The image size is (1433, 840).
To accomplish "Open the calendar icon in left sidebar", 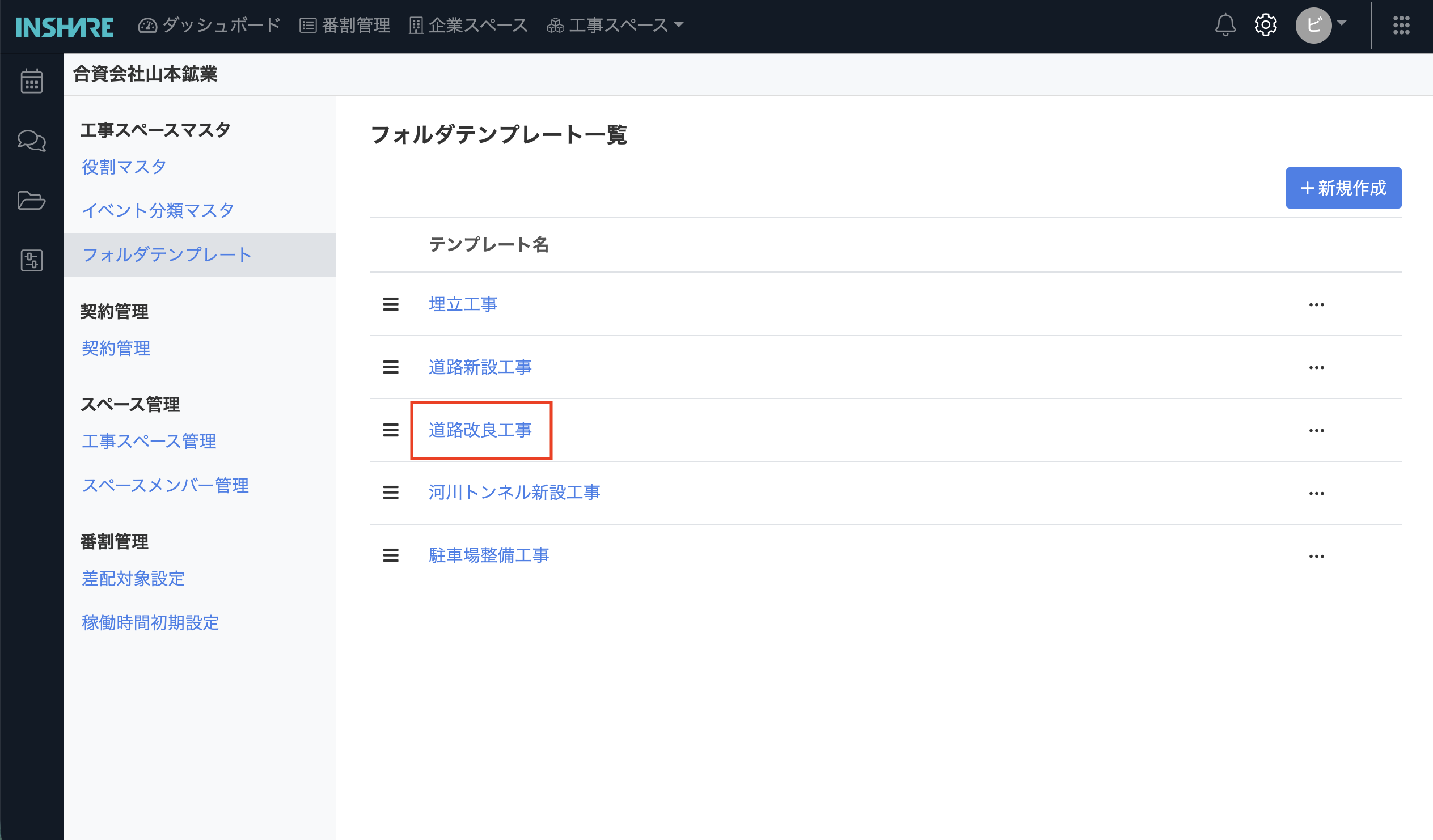I will [x=31, y=80].
